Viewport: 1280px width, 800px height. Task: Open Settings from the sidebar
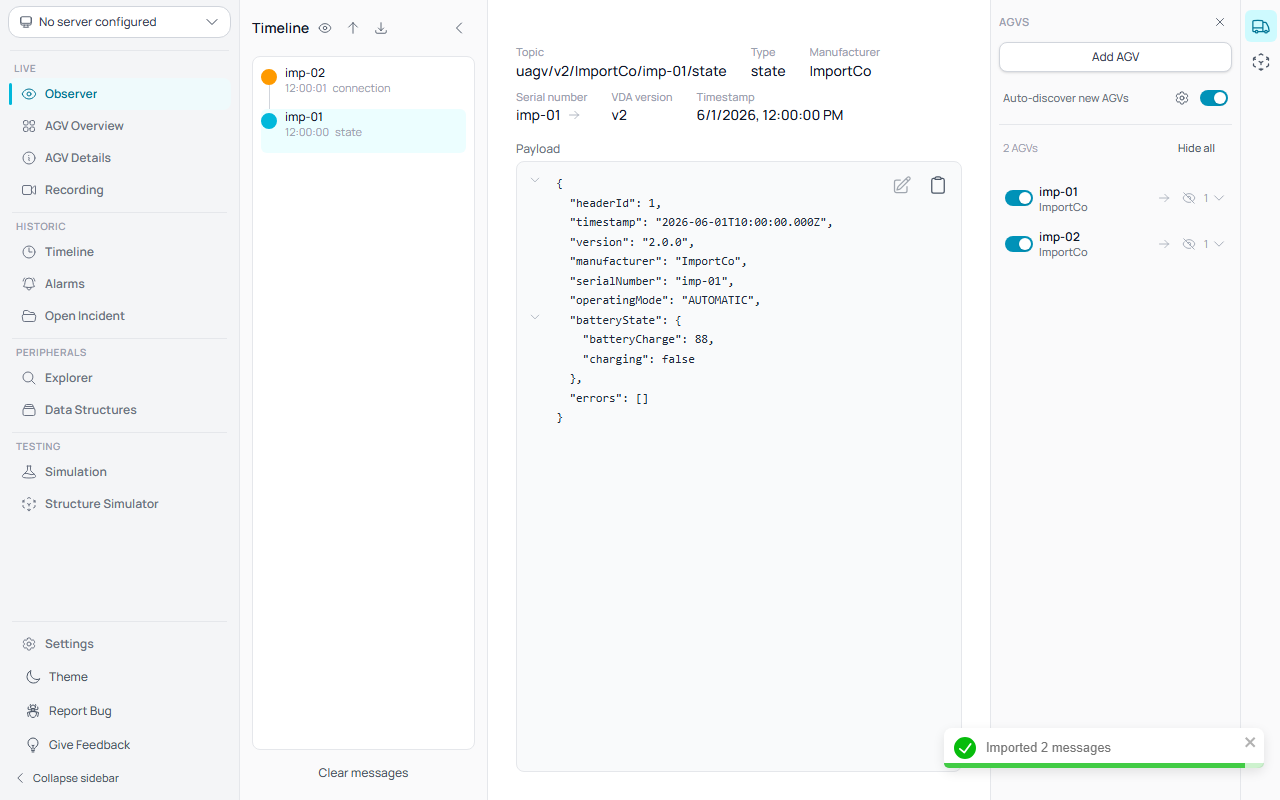click(x=120, y=644)
